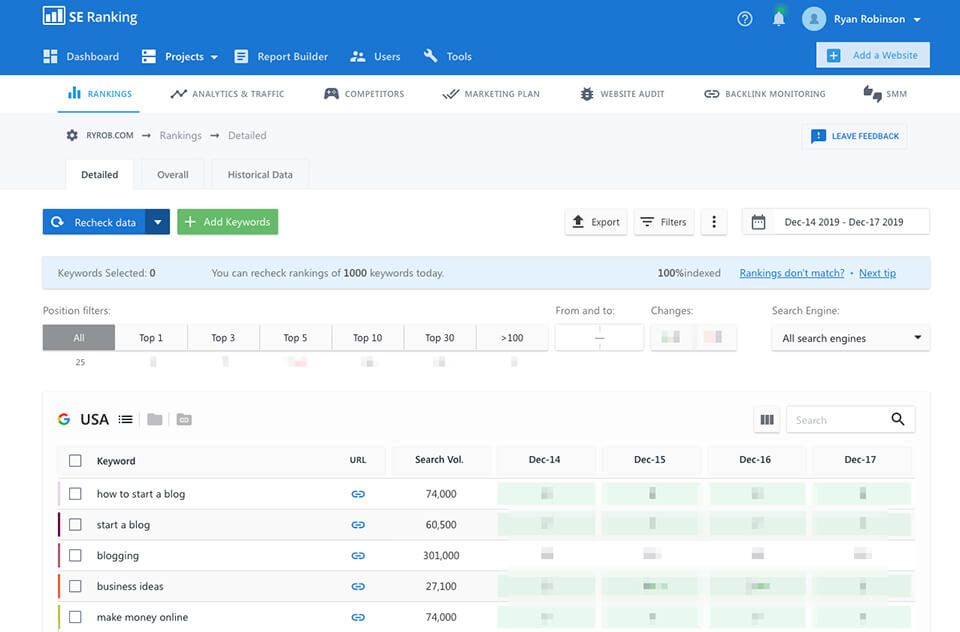Open the Recheck data dropdown arrow
Image resolution: width=960 pixels, height=632 pixels.
tap(158, 221)
